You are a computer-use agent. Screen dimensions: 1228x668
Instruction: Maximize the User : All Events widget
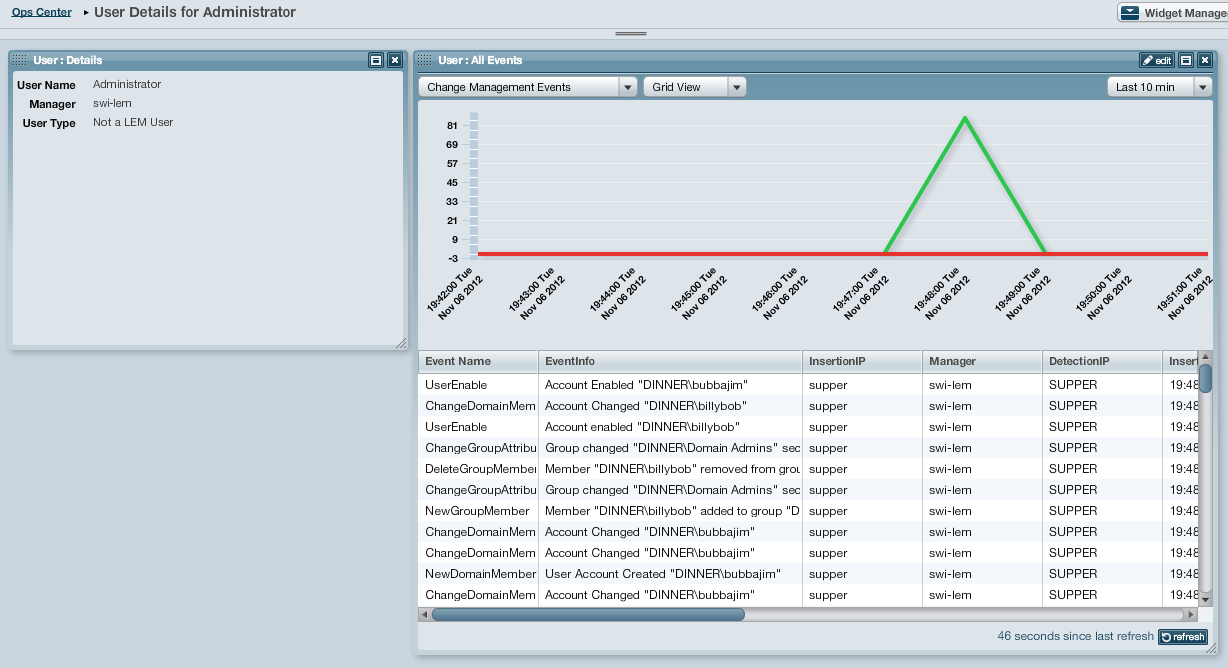(x=1185, y=60)
